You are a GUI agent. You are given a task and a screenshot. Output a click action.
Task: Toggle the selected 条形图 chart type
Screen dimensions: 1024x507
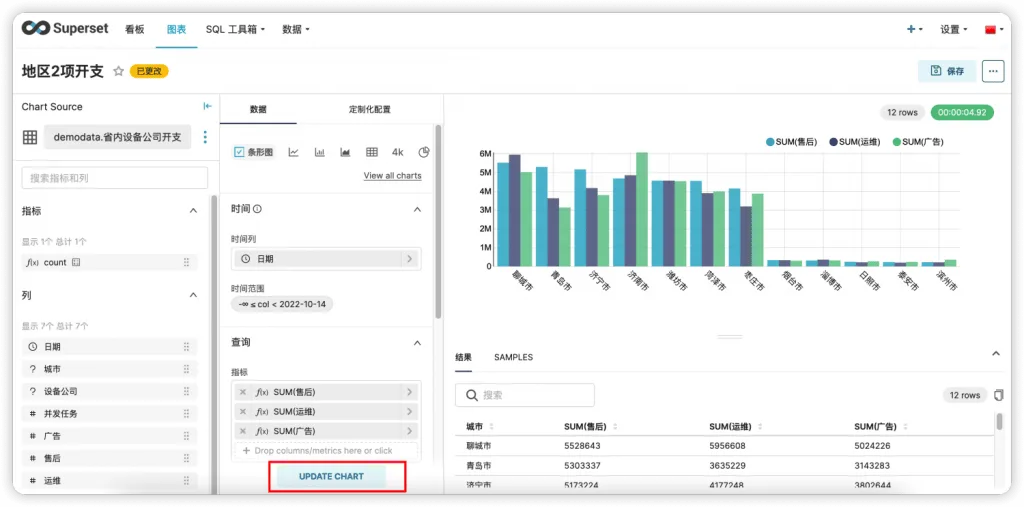pos(253,152)
